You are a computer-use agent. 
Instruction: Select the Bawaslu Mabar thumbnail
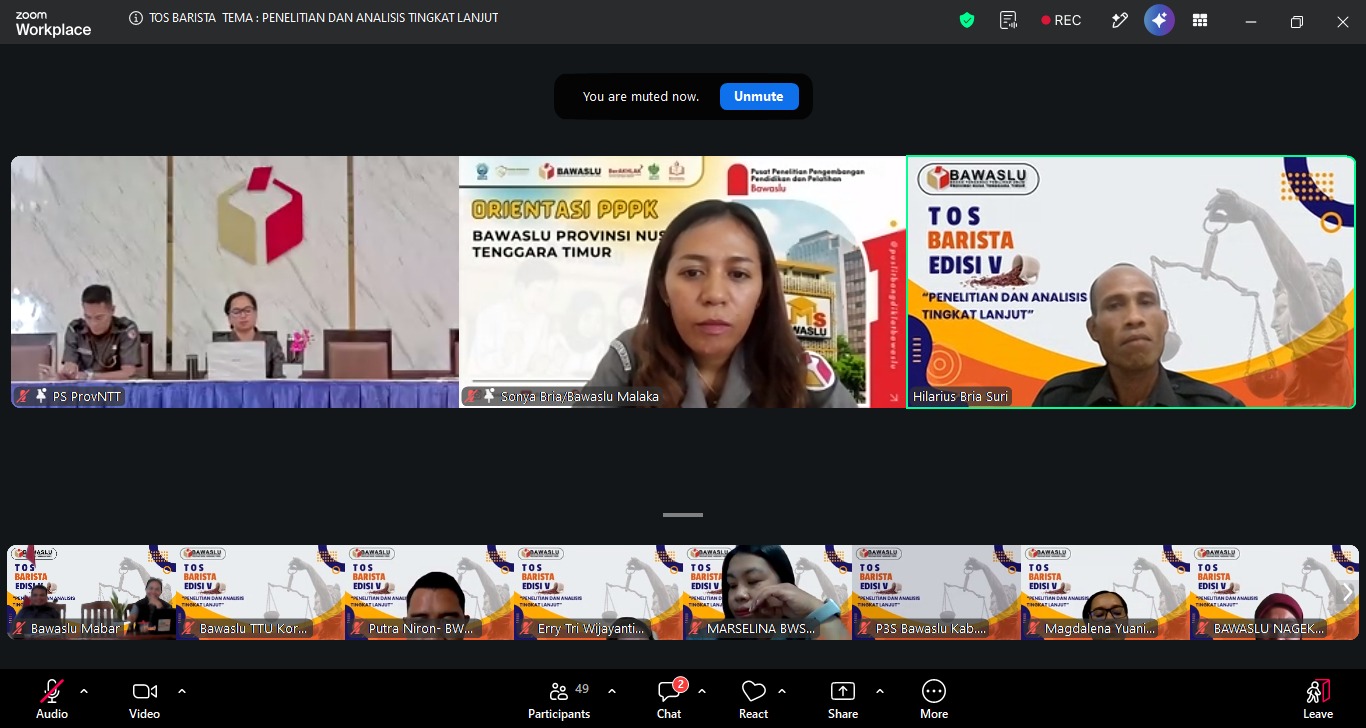coord(92,592)
